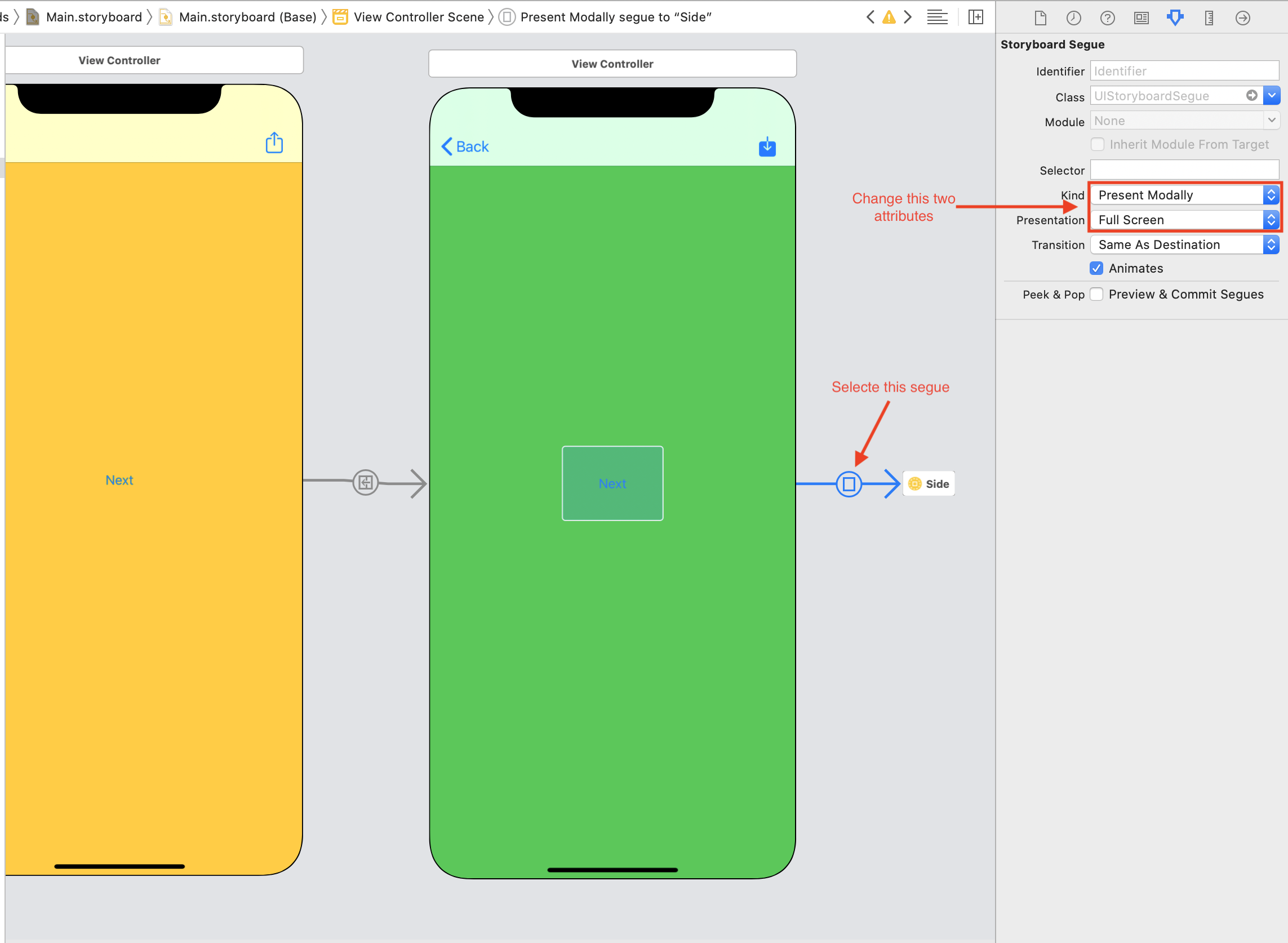Viewport: 1288px width, 943px height.
Task: Click the share/export icon on yellow view controller
Action: (275, 143)
